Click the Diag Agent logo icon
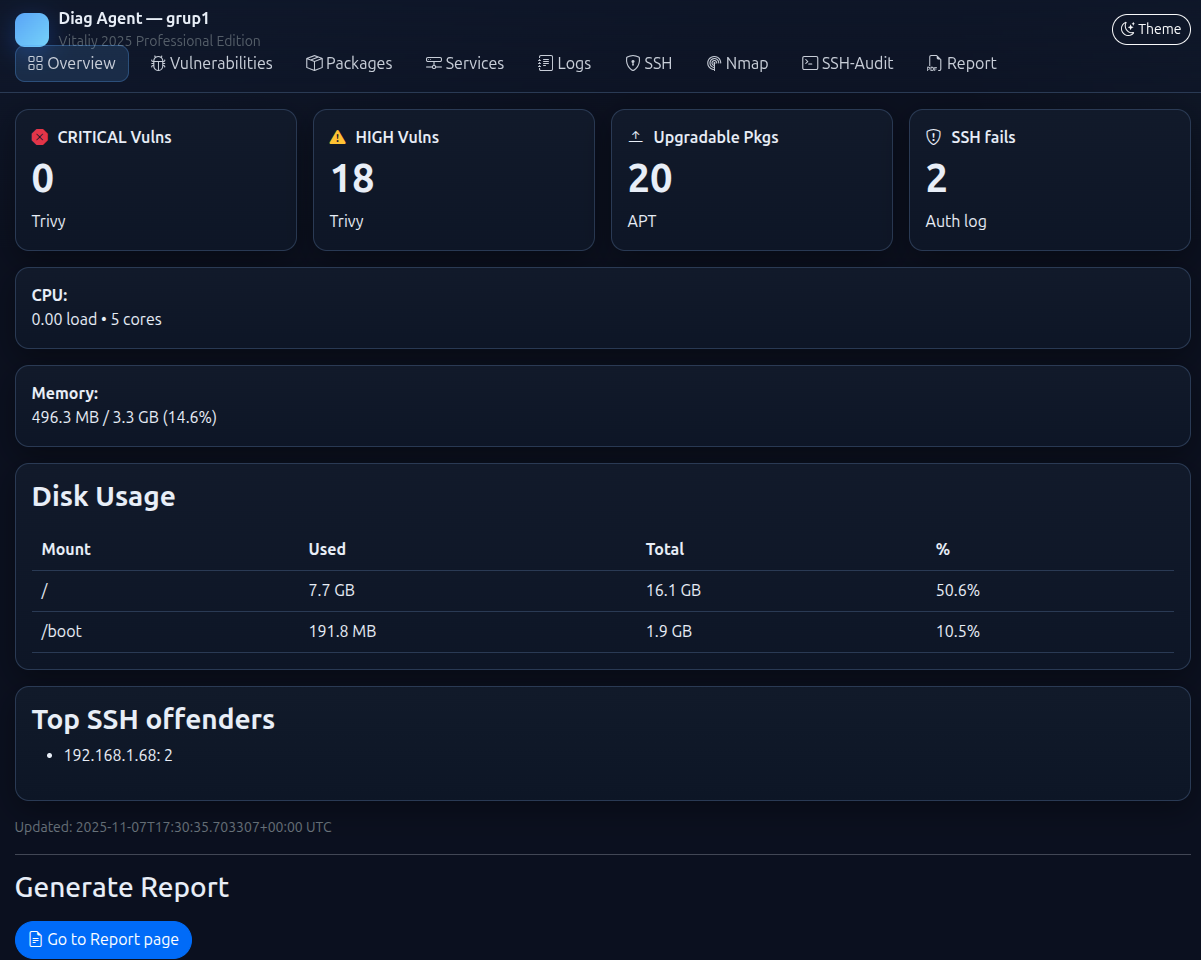 point(32,30)
